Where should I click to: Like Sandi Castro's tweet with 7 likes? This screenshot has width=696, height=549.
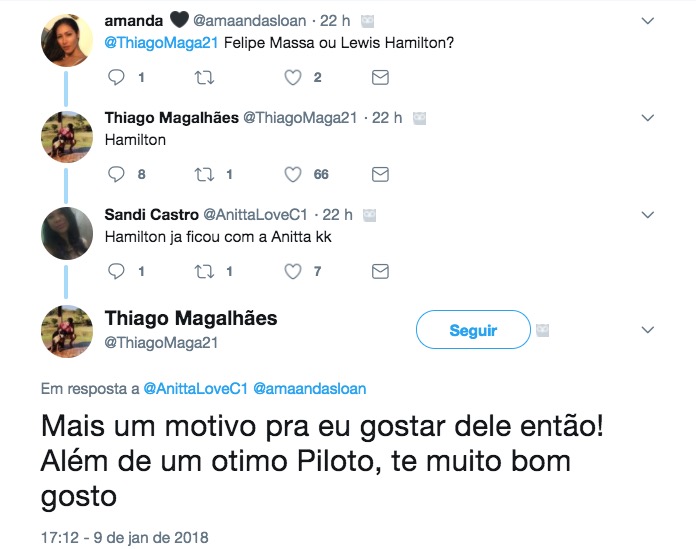[x=292, y=271]
